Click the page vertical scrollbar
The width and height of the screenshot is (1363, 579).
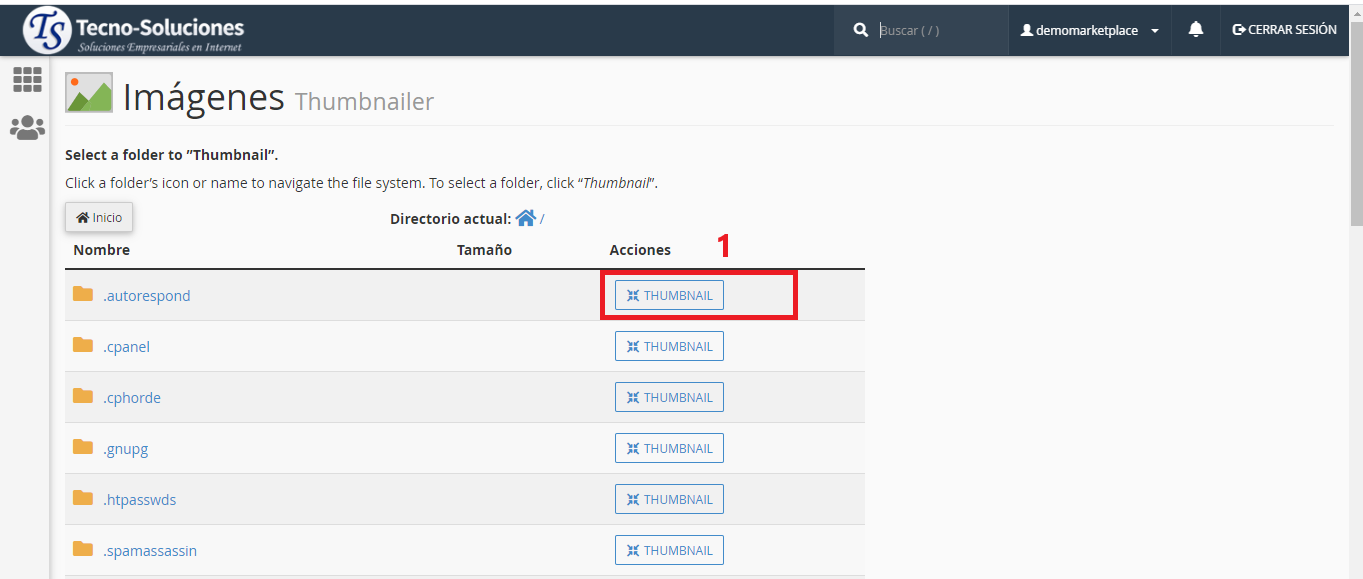click(x=1355, y=300)
